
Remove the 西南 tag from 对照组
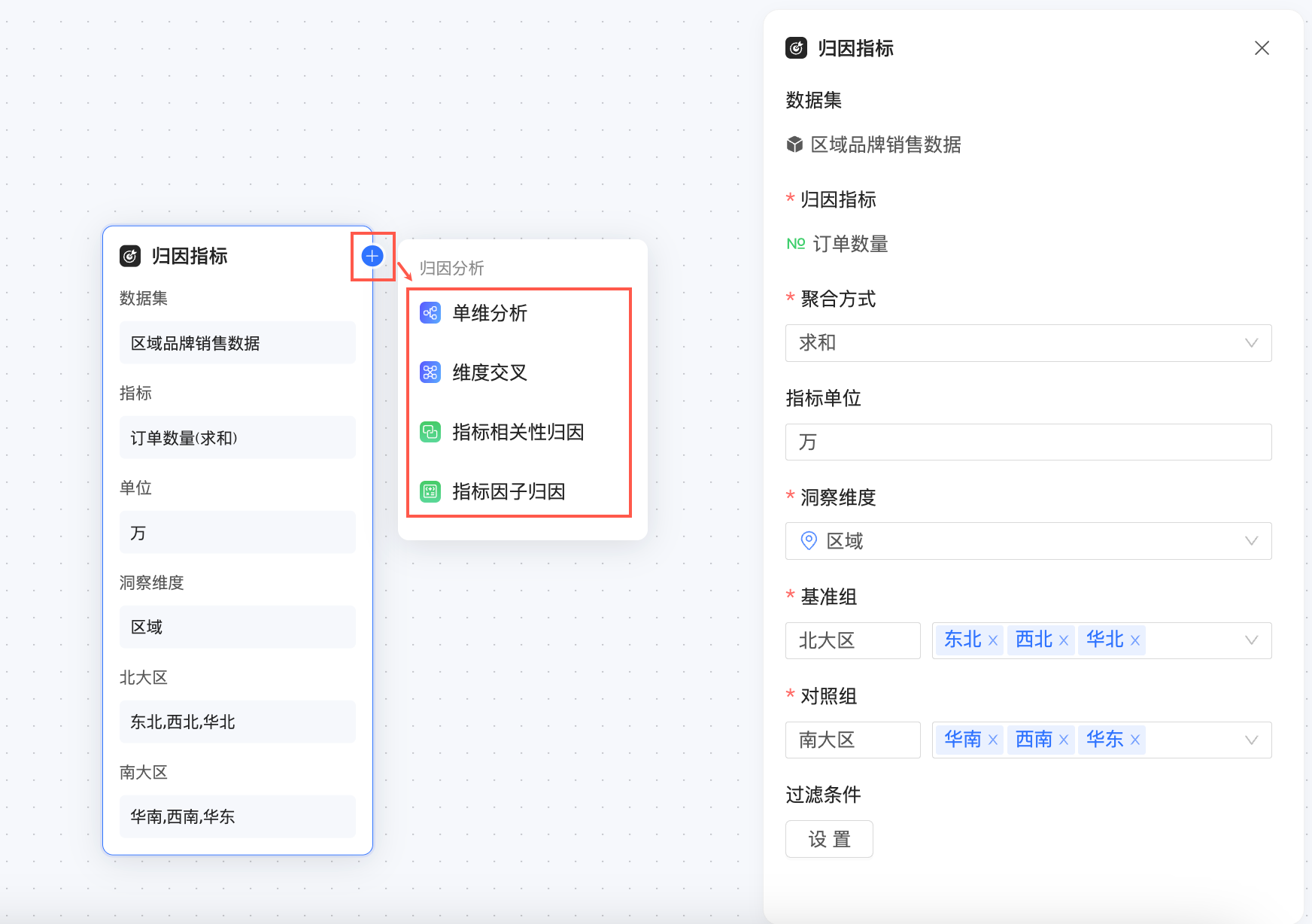(1064, 740)
